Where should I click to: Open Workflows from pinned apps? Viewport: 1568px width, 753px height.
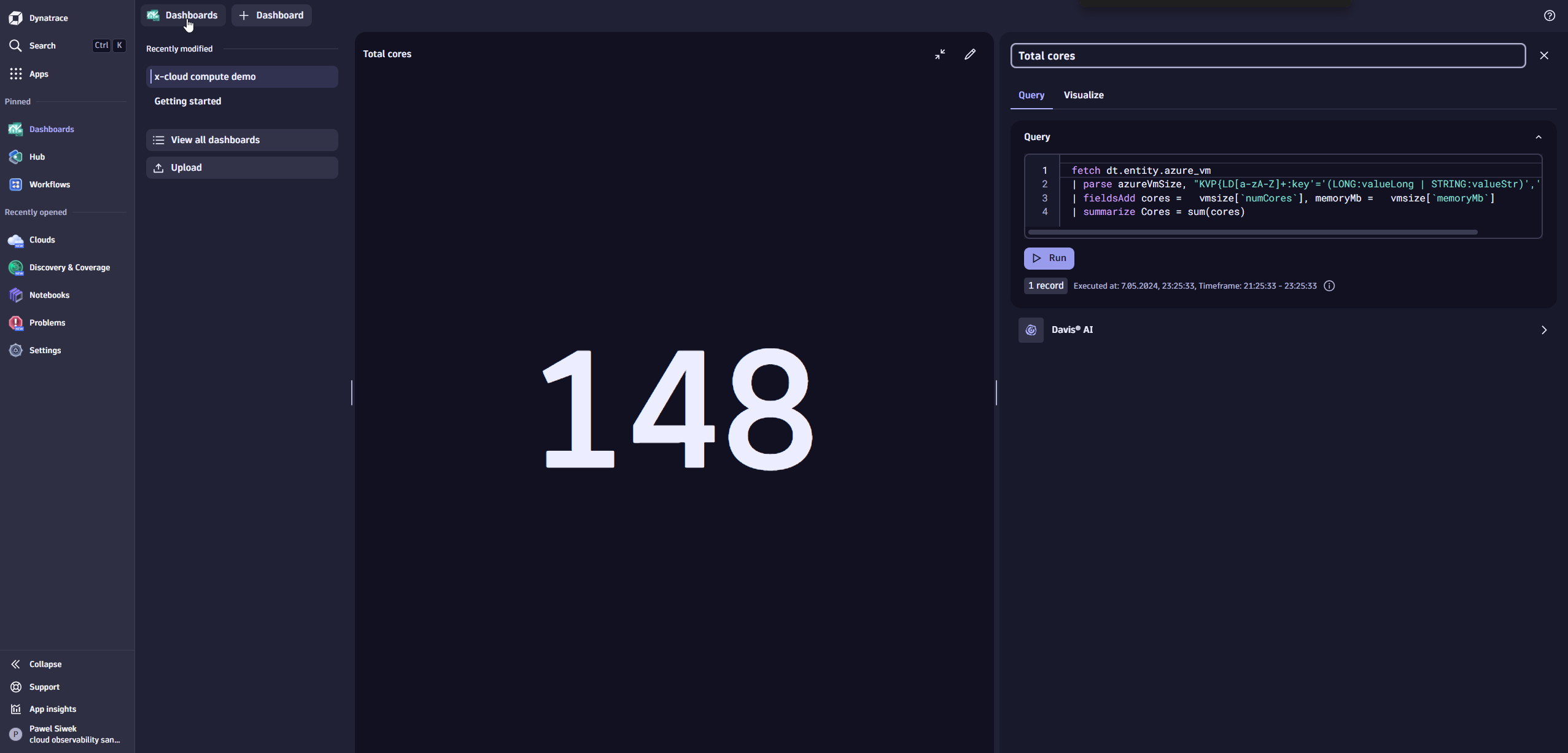(x=49, y=185)
